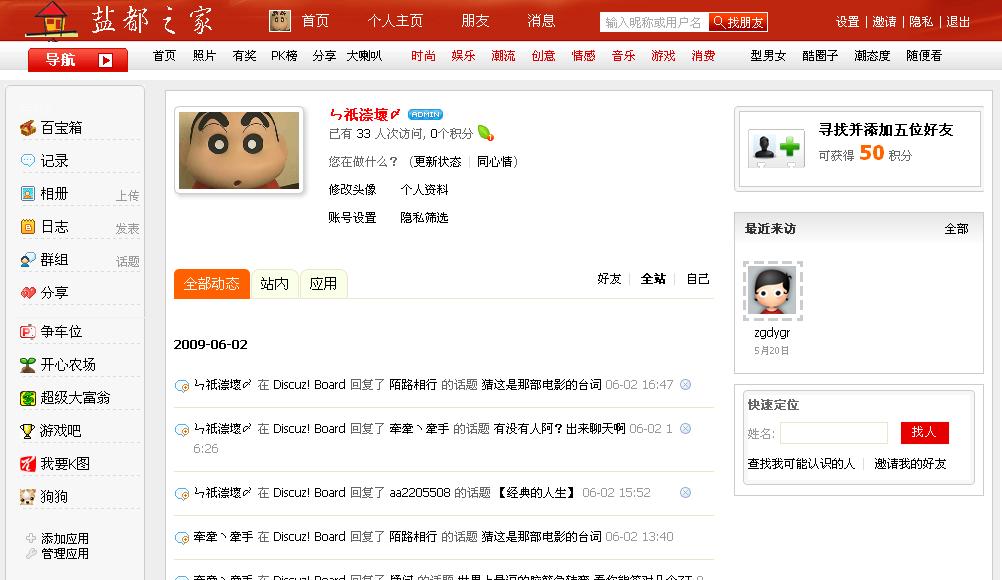Open the PK榜 section
Image resolution: width=1002 pixels, height=580 pixels.
[284, 56]
